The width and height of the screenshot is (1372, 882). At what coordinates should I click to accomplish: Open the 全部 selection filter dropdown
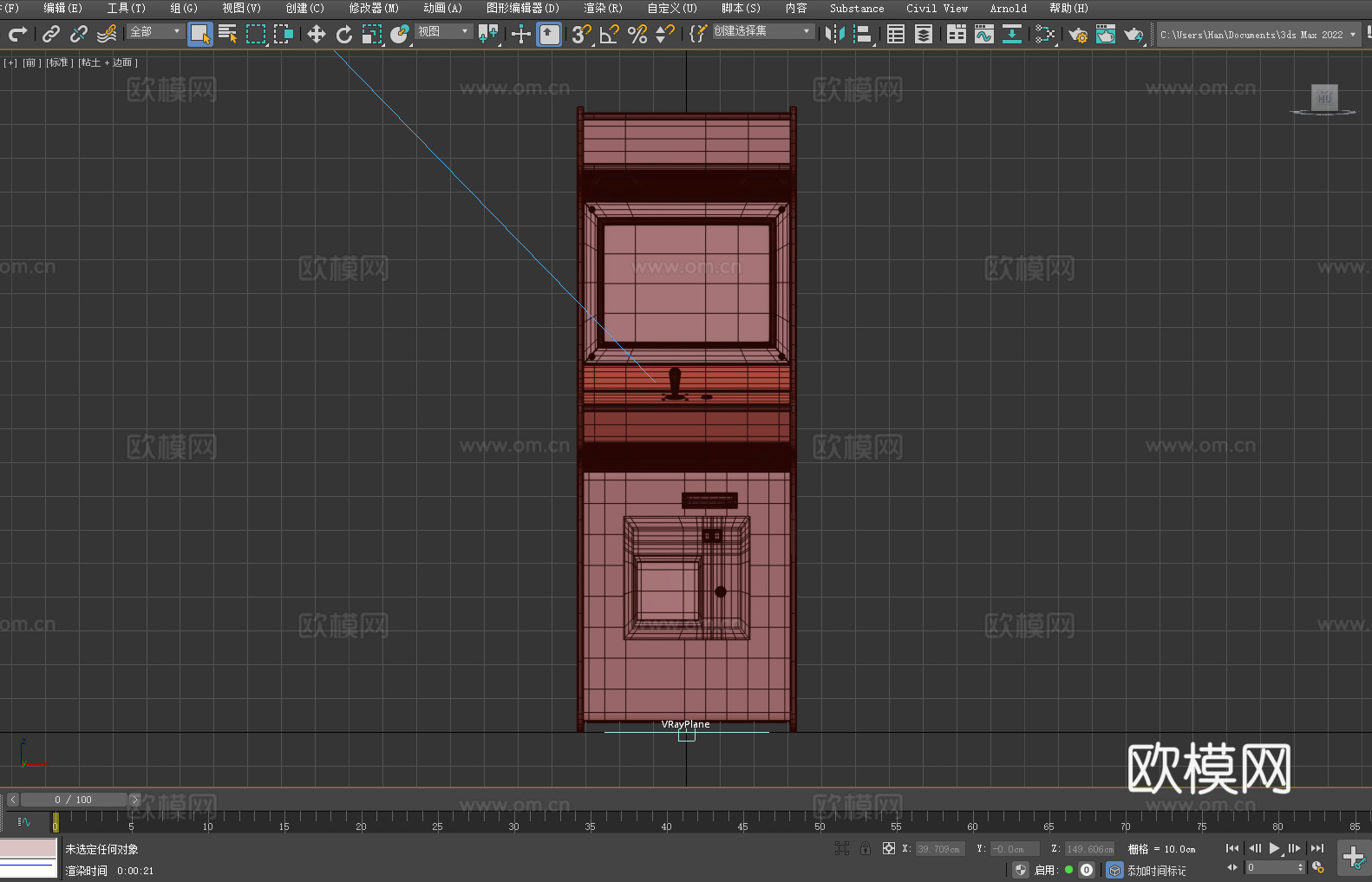pos(155,31)
